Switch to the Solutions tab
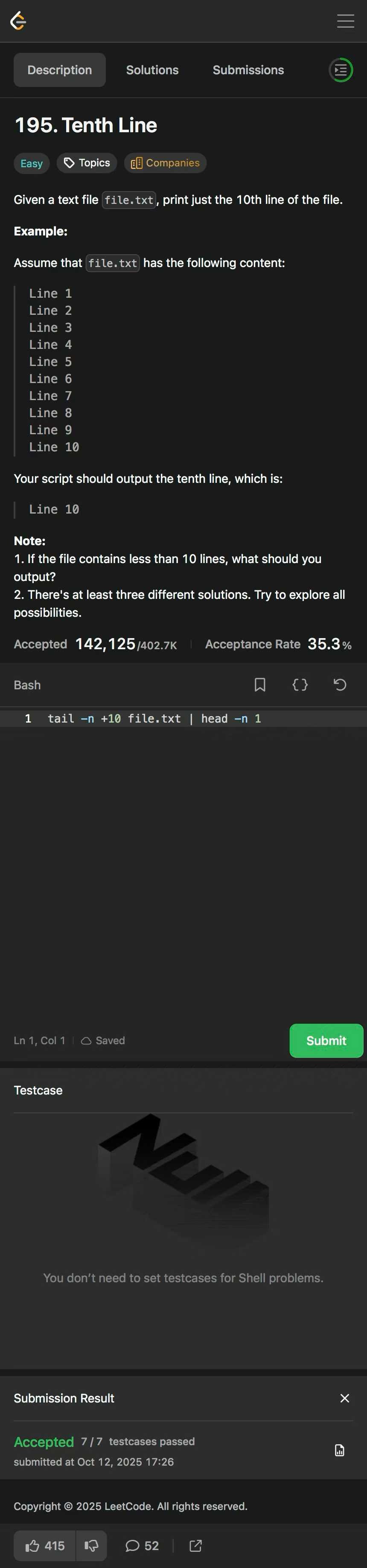The image size is (367, 1568). pyautogui.click(x=152, y=70)
